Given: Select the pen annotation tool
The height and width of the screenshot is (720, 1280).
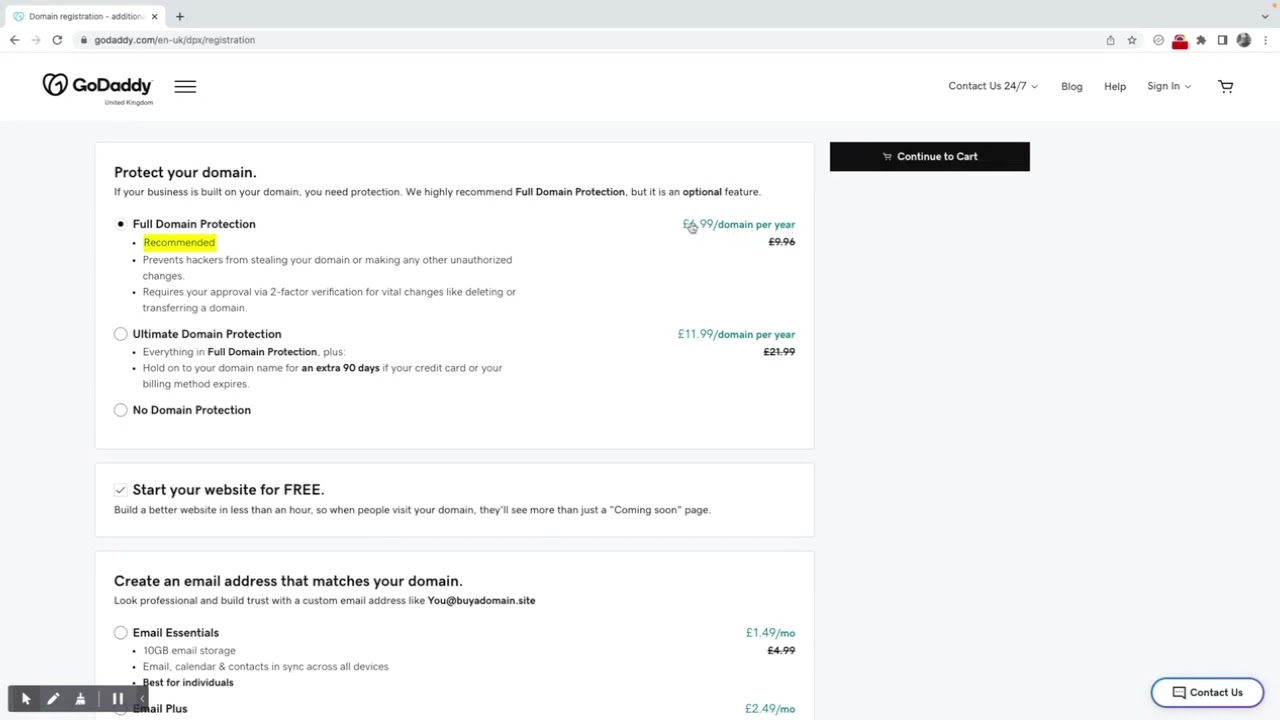Looking at the screenshot, I should click(53, 699).
